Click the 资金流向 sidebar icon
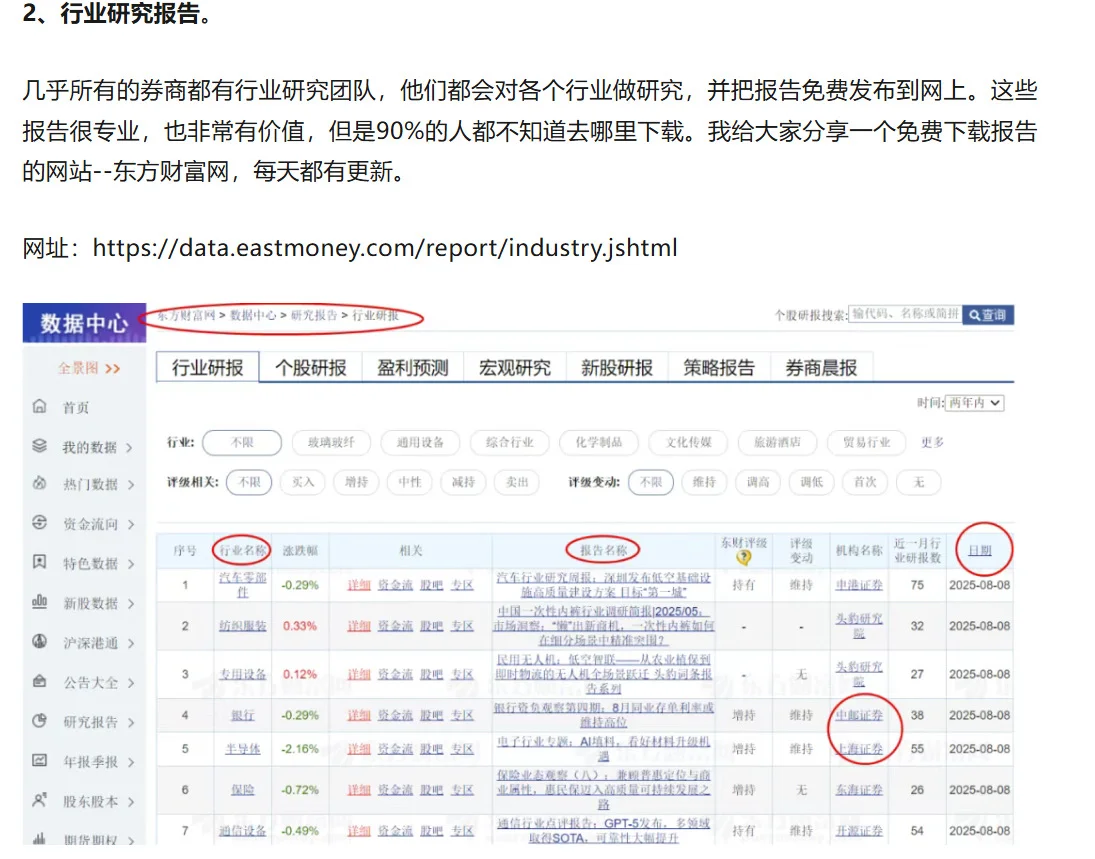The width and height of the screenshot is (1095, 859). [40, 522]
